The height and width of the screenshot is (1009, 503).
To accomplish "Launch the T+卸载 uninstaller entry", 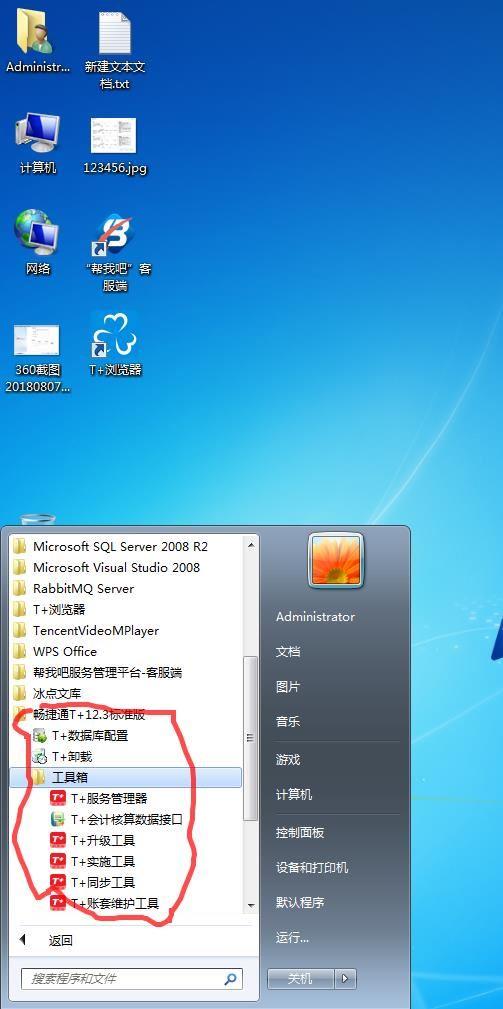I will (63, 756).
